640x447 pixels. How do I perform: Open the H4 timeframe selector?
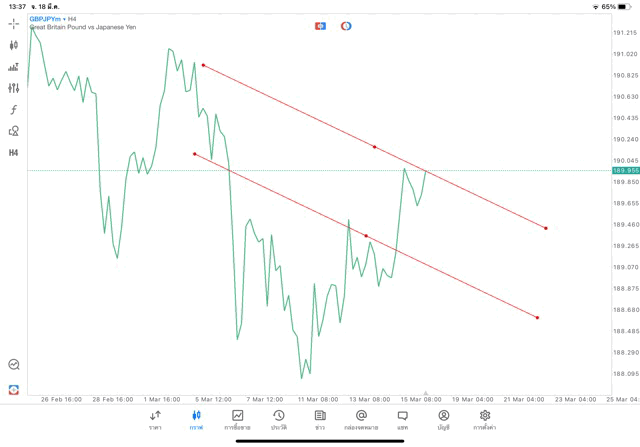14,152
